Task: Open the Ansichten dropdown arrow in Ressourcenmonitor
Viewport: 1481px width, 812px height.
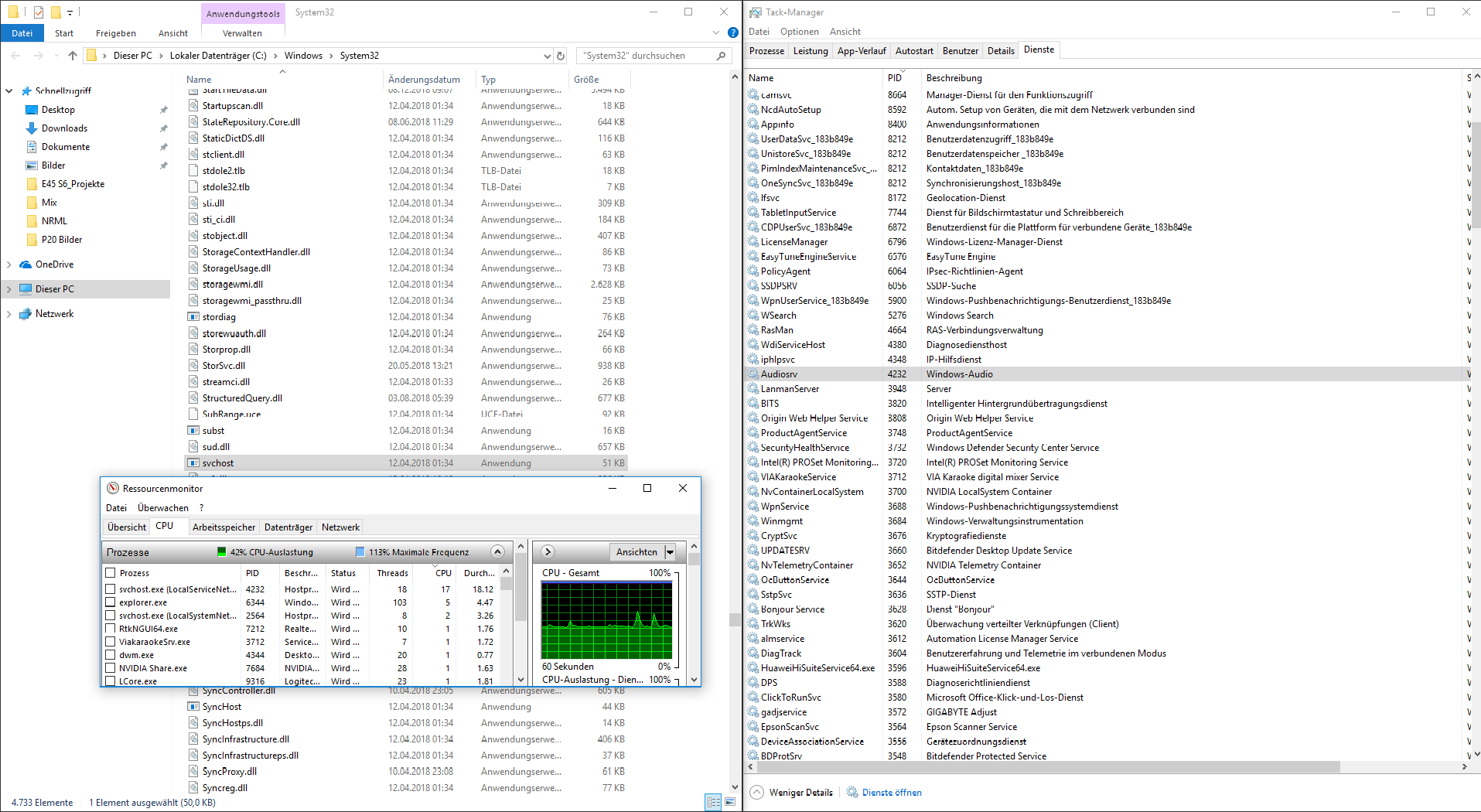Action: [x=670, y=552]
